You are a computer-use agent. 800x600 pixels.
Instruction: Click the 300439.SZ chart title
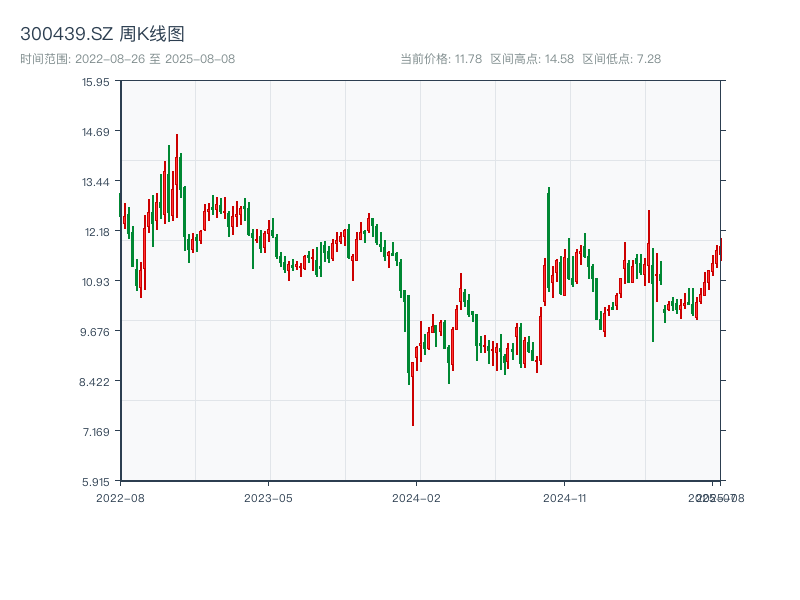102,34
